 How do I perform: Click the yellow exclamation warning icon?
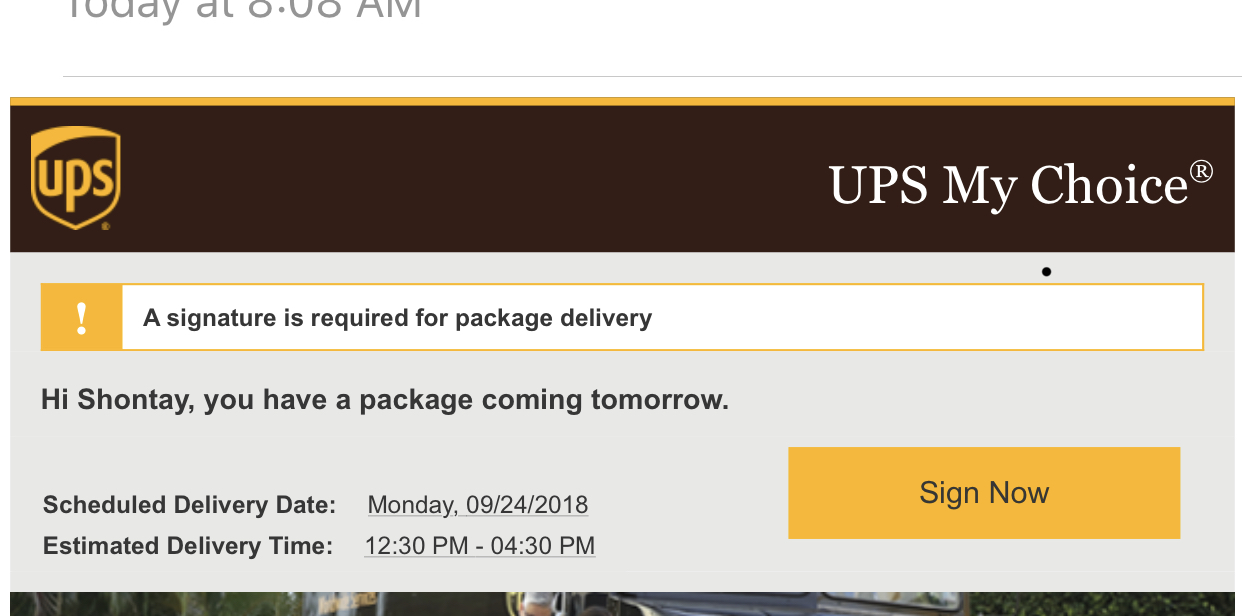[x=82, y=318]
